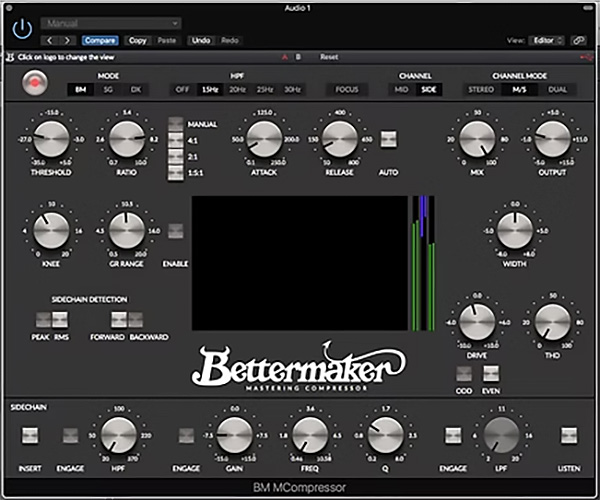Image resolution: width=600 pixels, height=500 pixels.
Task: Select BACKWARD detection switch
Action: 135,320
